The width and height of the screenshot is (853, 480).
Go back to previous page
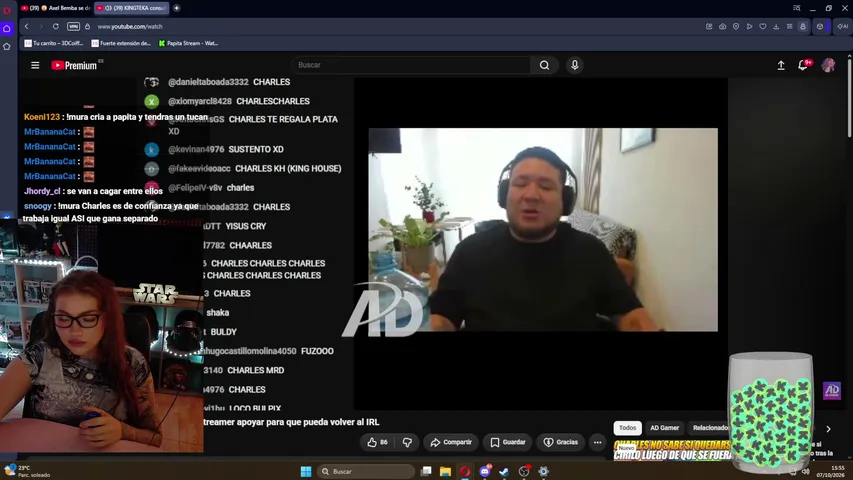pos(26,26)
